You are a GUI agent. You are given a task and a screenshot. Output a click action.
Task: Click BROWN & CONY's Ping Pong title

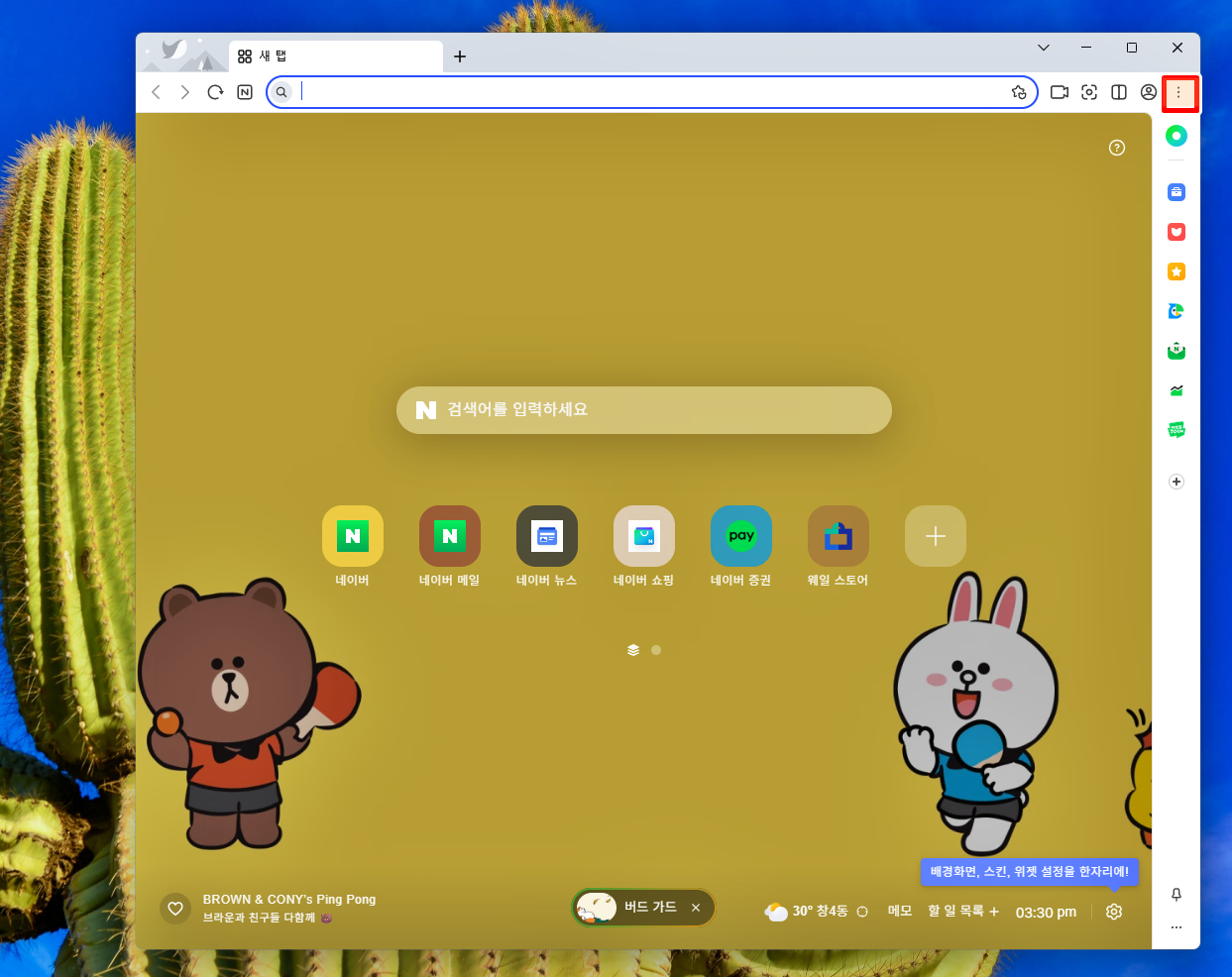(289, 900)
